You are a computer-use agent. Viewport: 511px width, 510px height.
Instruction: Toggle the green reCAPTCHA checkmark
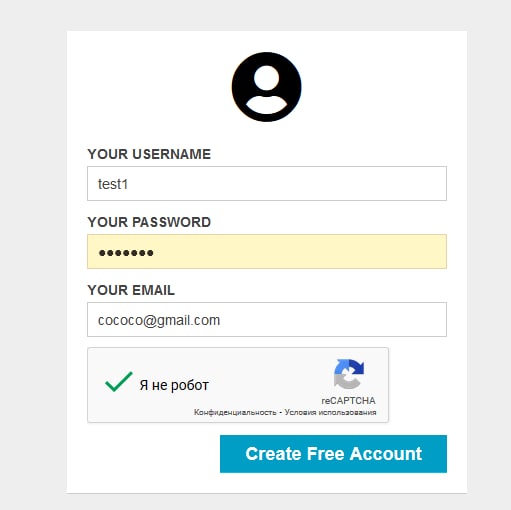(x=119, y=382)
